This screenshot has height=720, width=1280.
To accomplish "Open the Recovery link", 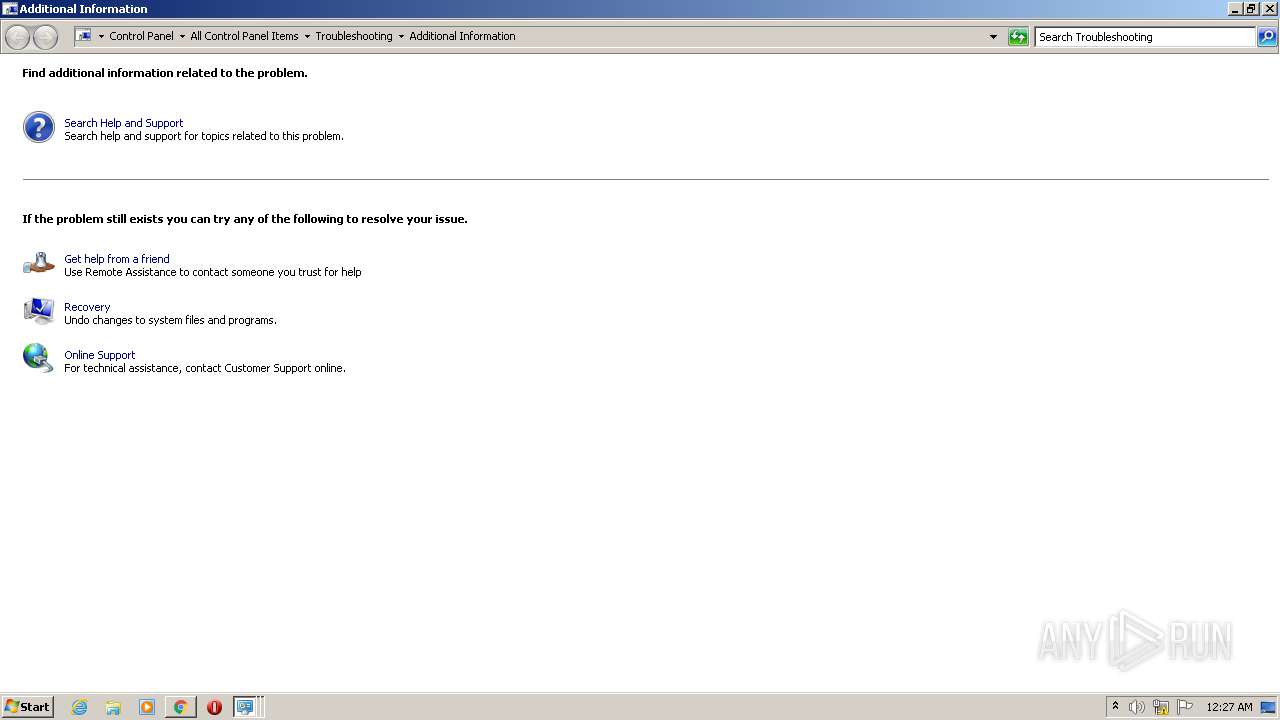I will point(87,307).
